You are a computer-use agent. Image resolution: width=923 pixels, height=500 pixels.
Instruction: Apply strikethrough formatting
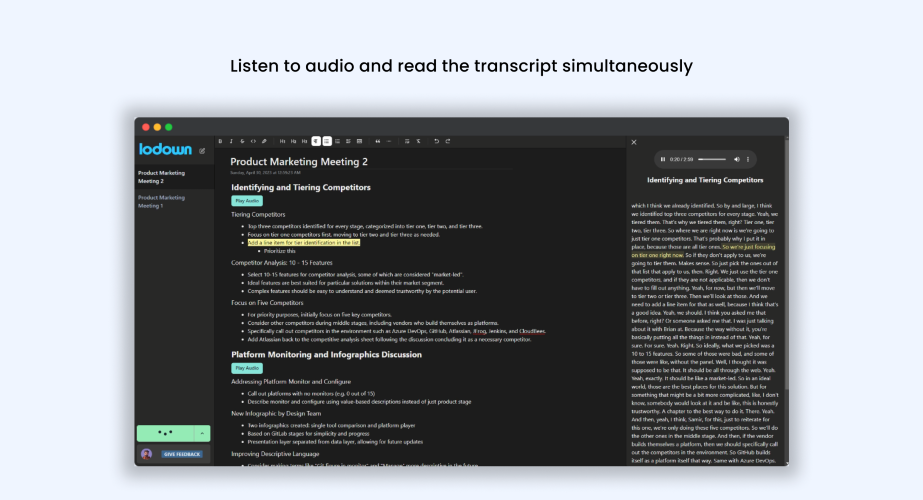point(242,141)
